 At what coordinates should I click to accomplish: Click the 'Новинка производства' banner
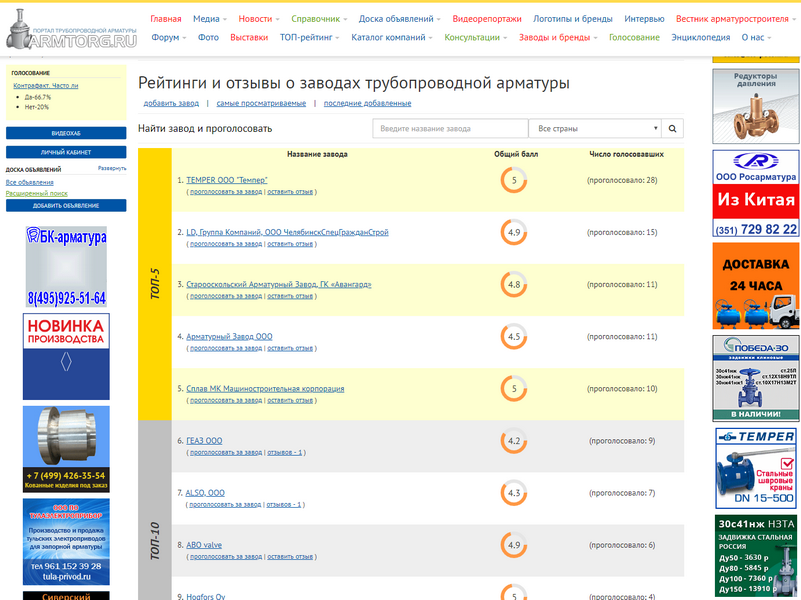click(x=66, y=356)
